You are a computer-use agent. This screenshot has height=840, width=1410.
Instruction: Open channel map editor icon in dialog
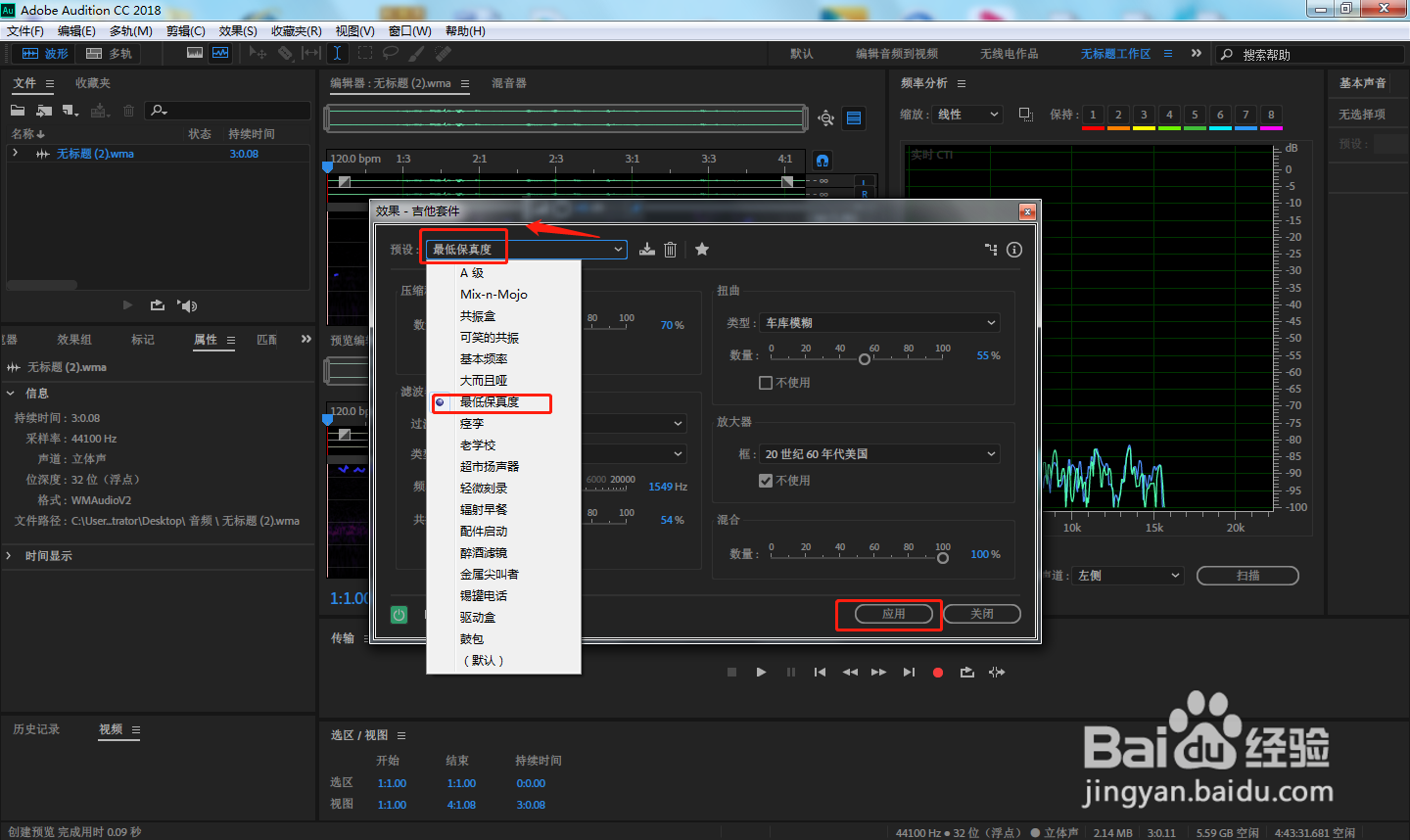tap(991, 250)
